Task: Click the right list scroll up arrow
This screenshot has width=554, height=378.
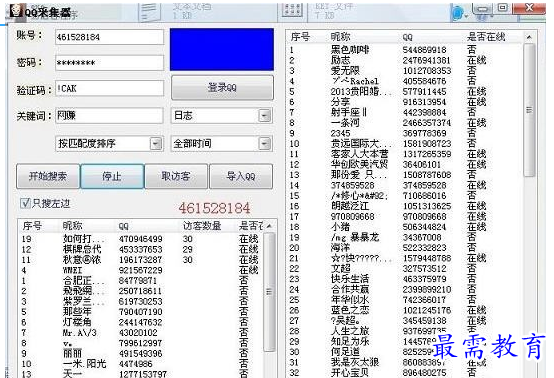Action: (529, 37)
